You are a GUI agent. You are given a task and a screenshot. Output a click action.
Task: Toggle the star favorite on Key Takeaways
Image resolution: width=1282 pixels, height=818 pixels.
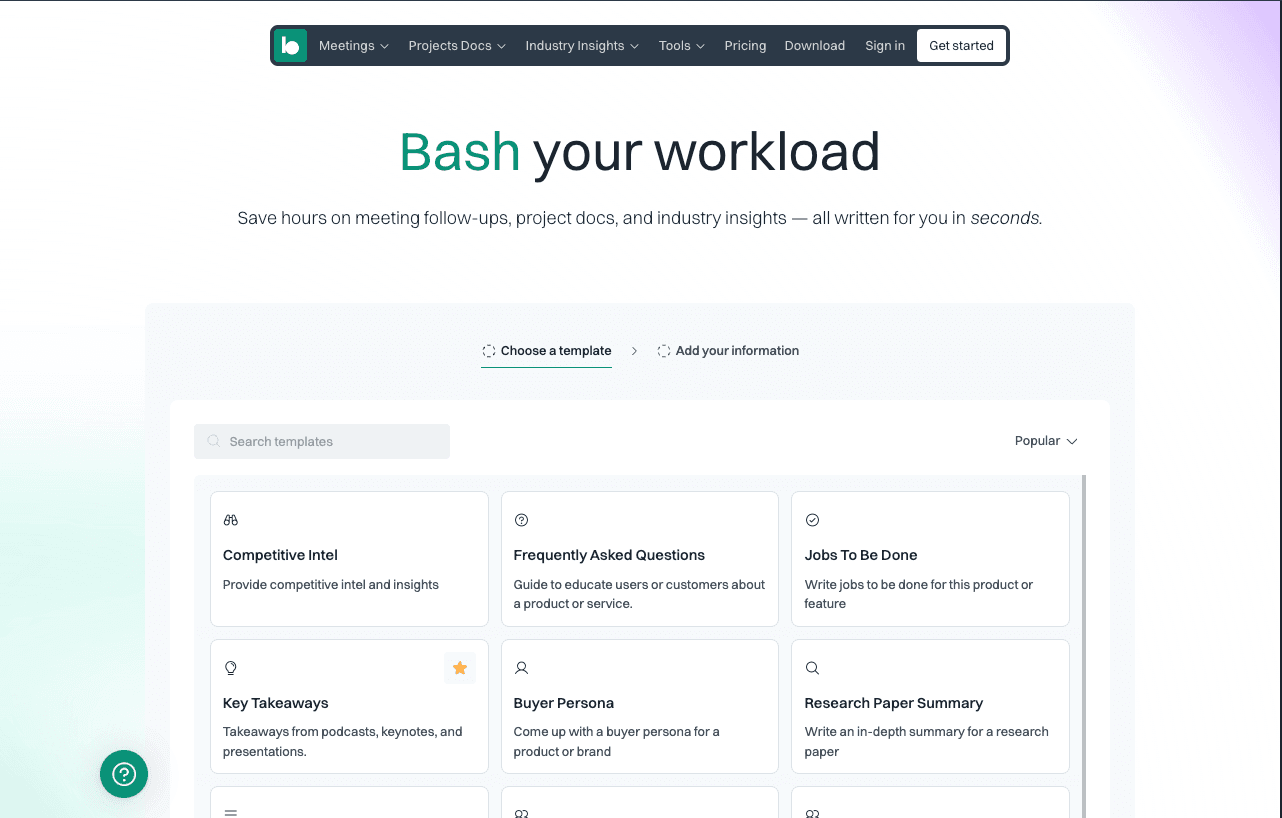(x=460, y=668)
